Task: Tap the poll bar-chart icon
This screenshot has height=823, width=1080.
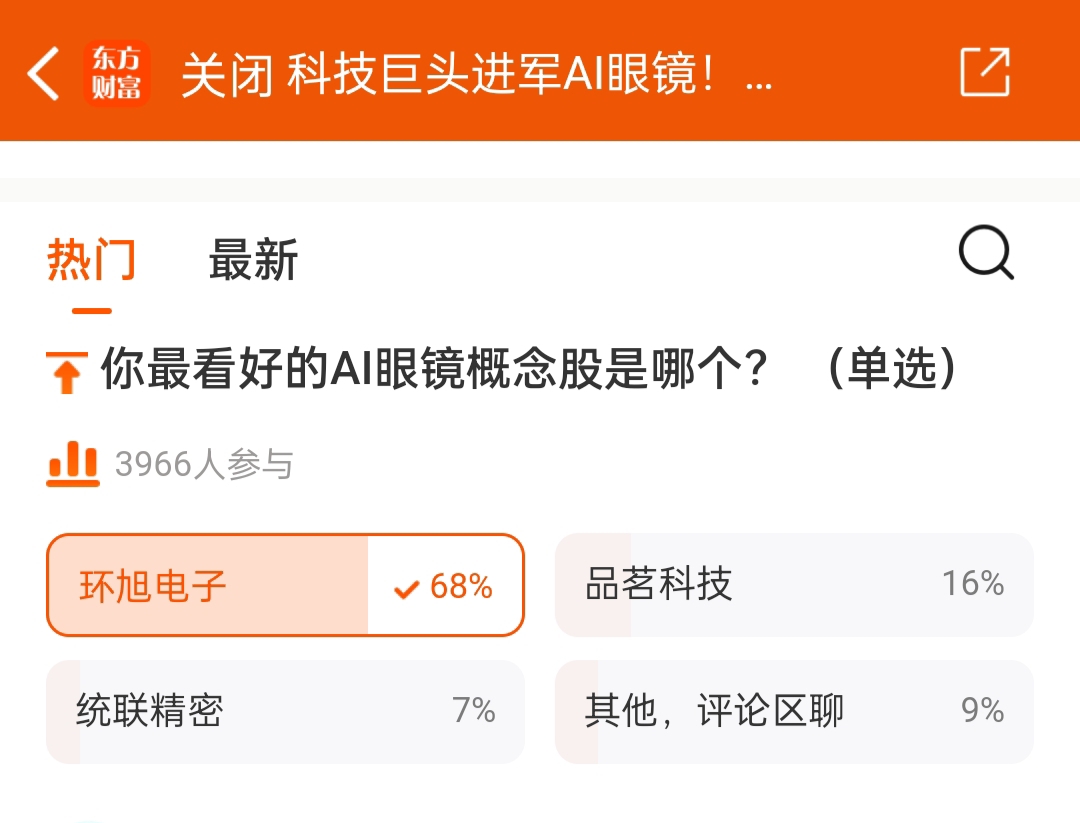Action: [73, 464]
